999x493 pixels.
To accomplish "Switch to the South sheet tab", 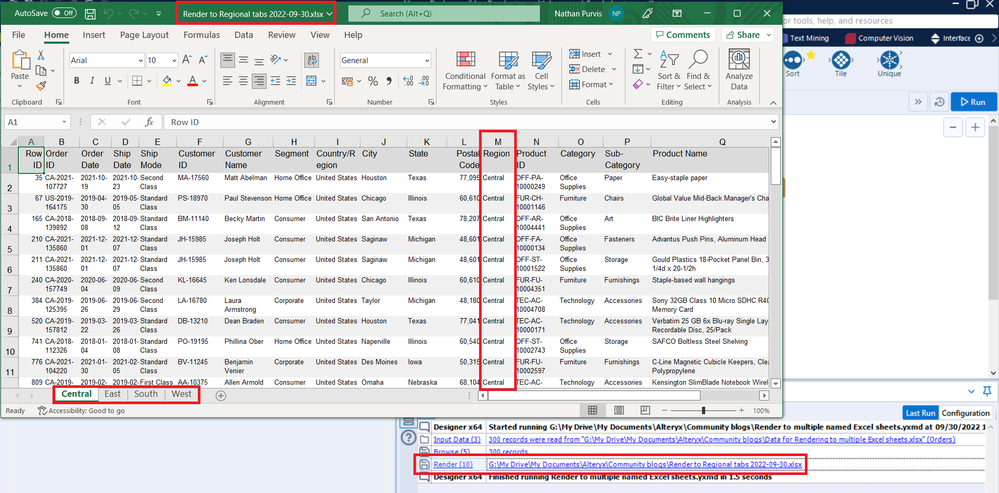I will pos(146,394).
